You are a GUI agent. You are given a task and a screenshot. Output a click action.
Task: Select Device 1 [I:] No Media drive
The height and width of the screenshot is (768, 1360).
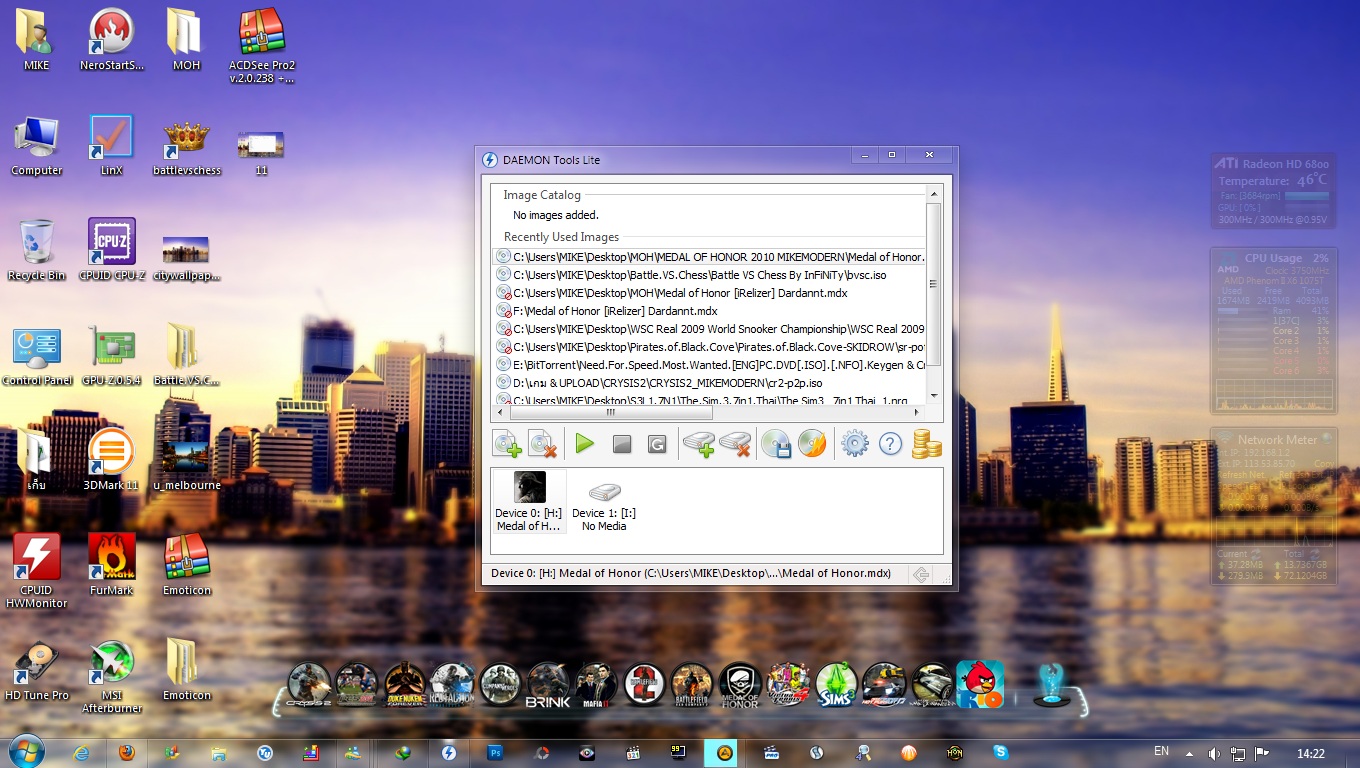click(x=604, y=503)
